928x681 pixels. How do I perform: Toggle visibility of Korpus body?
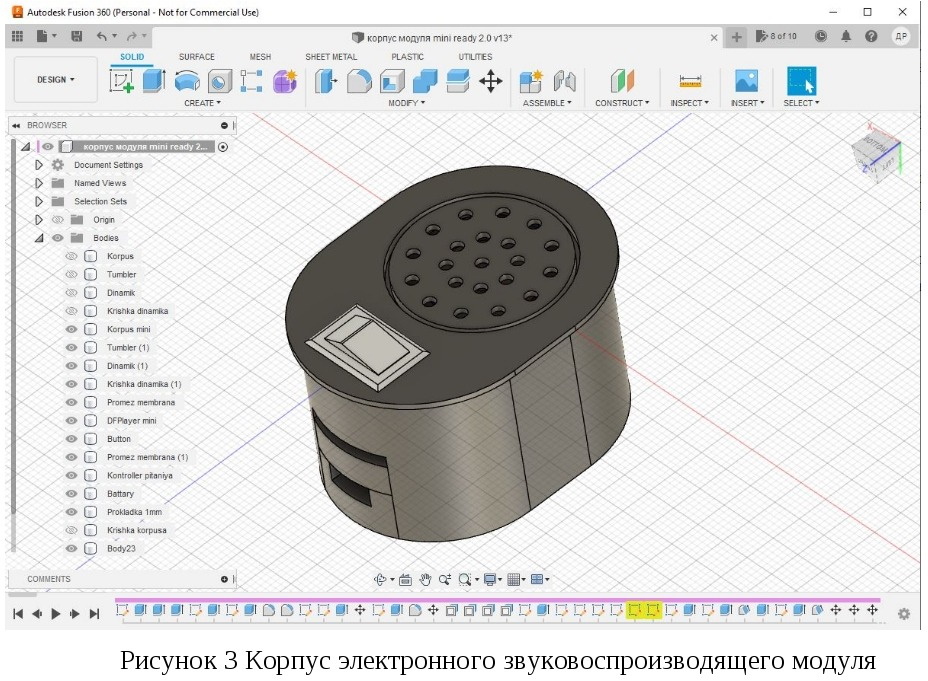click(71, 256)
